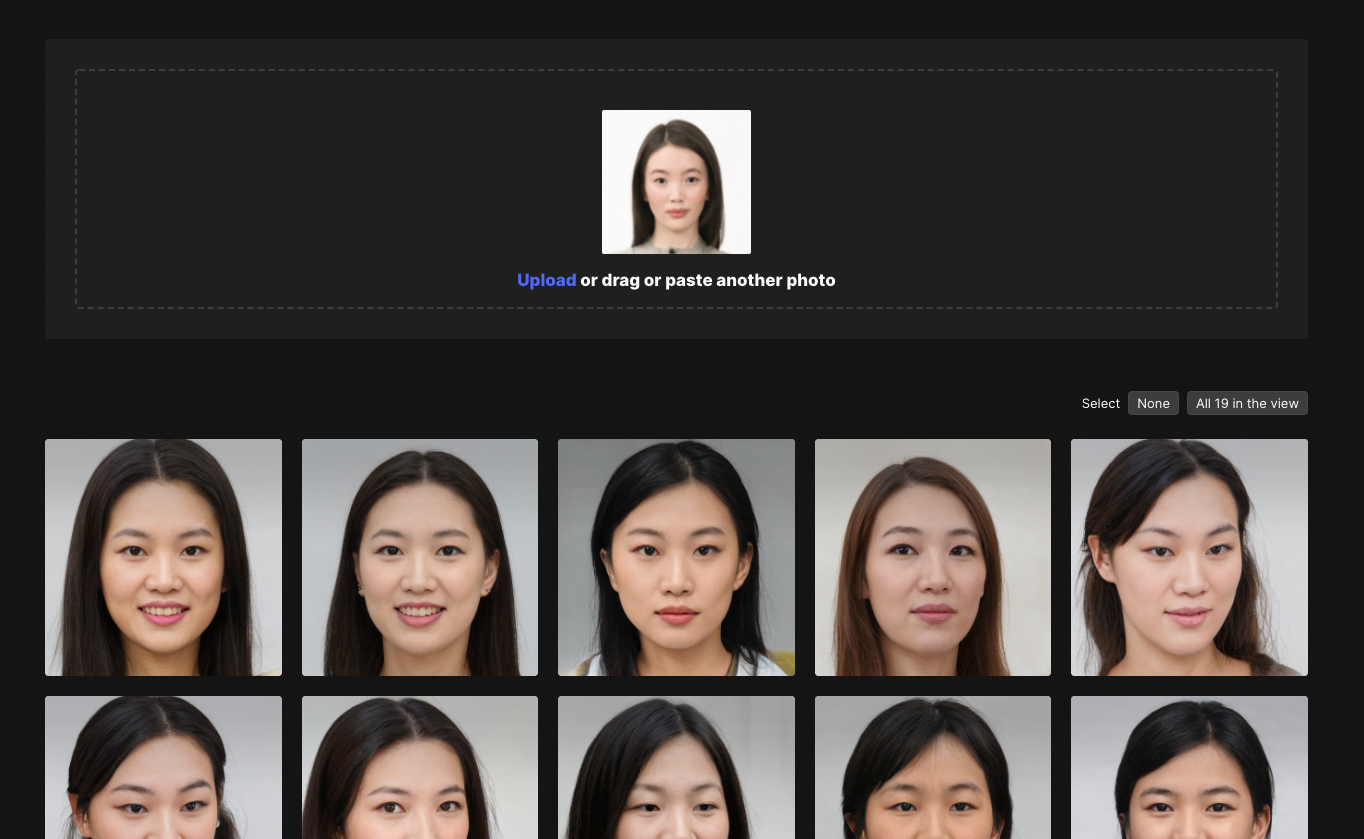Click the None selection button
This screenshot has width=1364, height=839.
click(x=1153, y=403)
